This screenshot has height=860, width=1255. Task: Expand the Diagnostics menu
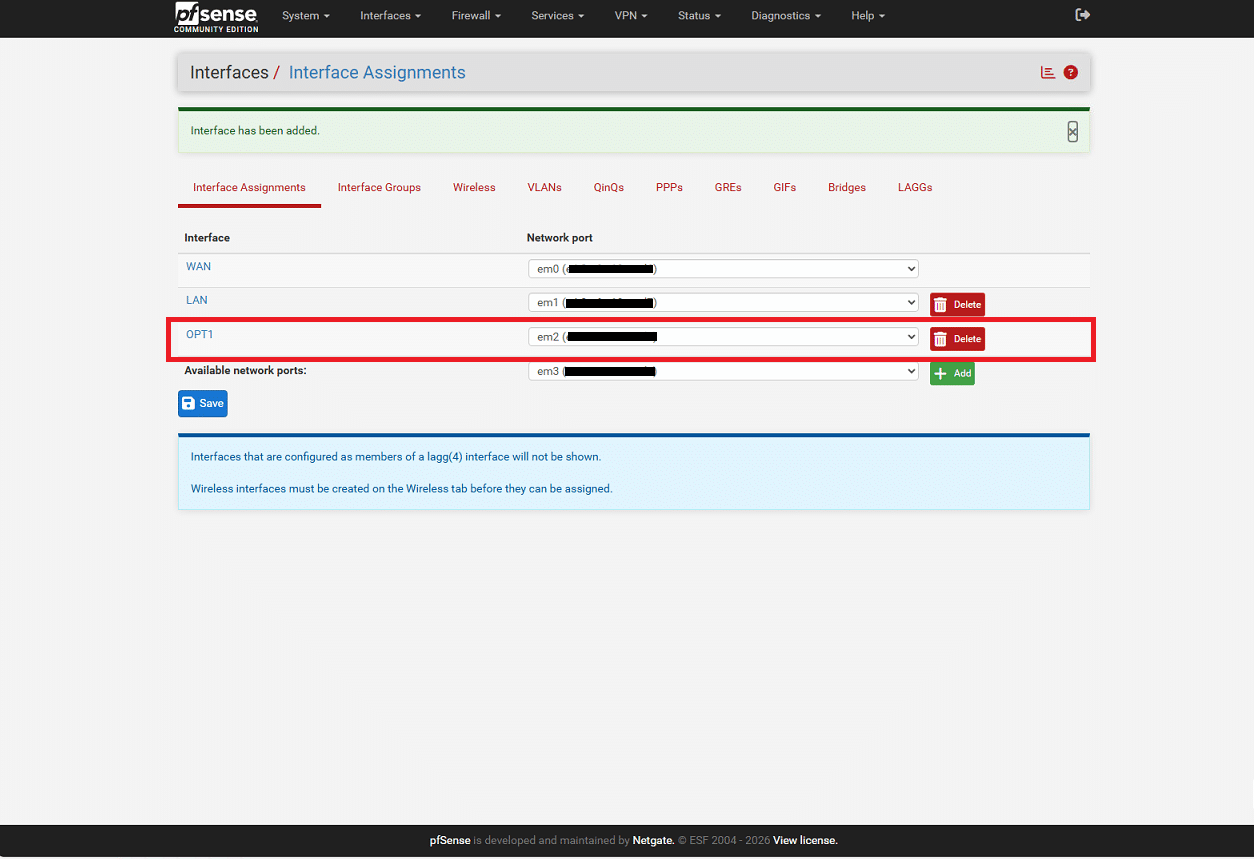click(786, 16)
